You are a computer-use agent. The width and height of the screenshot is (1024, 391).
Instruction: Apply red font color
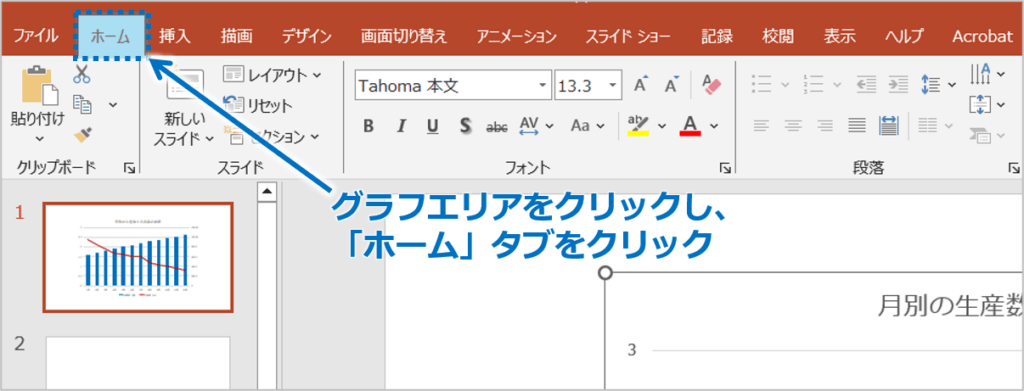click(690, 125)
